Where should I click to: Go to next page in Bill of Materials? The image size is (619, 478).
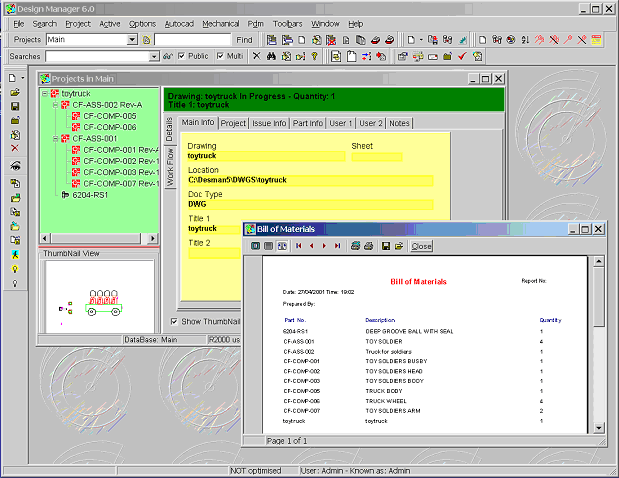[325, 246]
